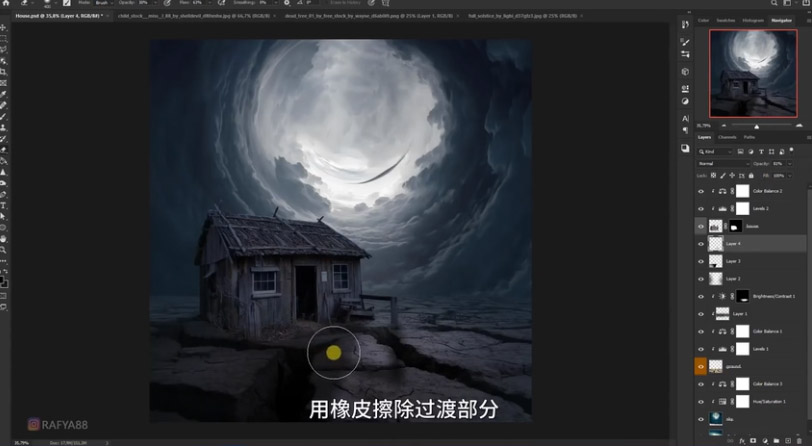This screenshot has height=446, width=812.
Task: Hide the Brightness/Contrast 1 layer
Action: tap(700, 296)
